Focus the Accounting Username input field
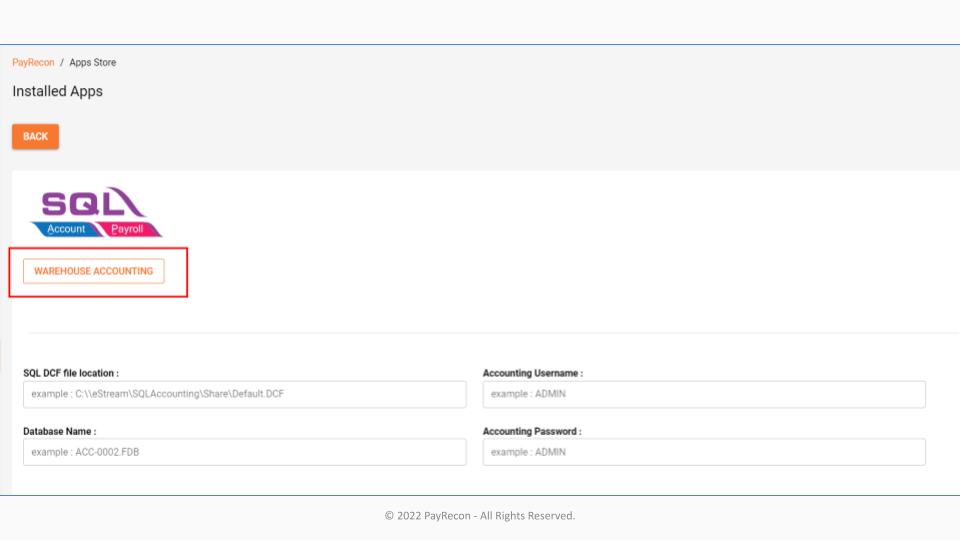 (704, 394)
